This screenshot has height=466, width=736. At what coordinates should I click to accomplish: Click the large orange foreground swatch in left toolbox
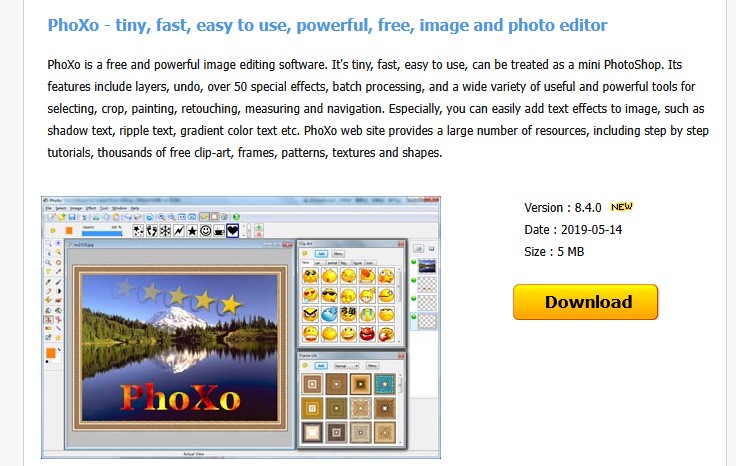51,353
